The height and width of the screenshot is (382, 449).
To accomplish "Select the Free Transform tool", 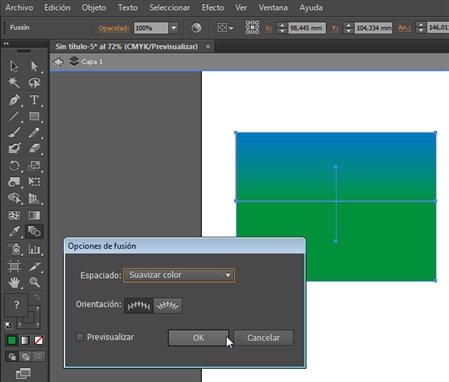I will tap(34, 182).
